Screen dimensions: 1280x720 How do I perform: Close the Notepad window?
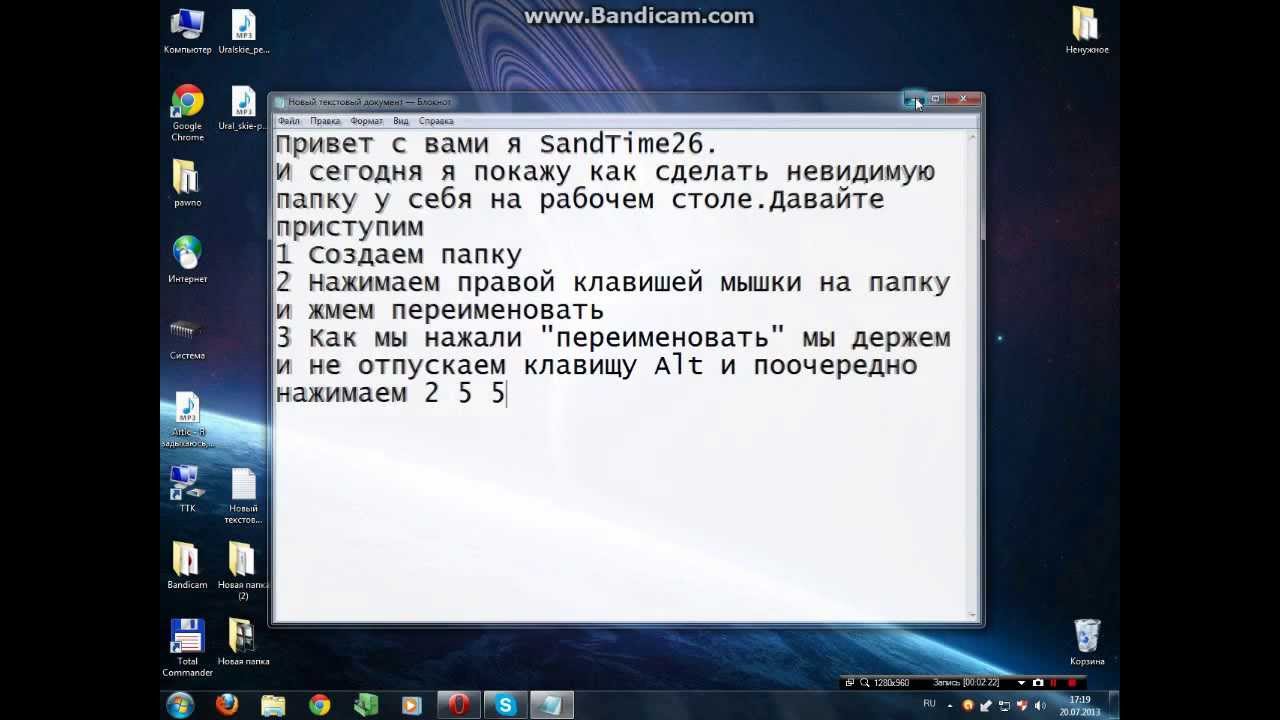coord(964,99)
